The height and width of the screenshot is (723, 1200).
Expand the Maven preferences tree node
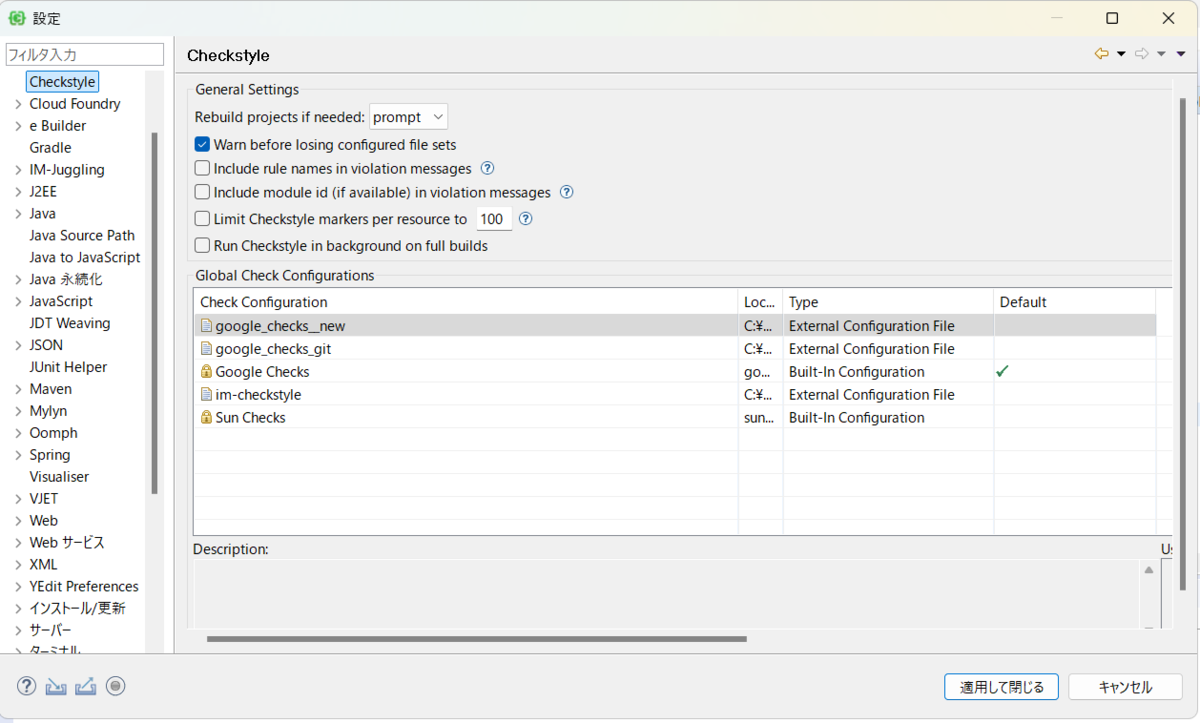18,389
